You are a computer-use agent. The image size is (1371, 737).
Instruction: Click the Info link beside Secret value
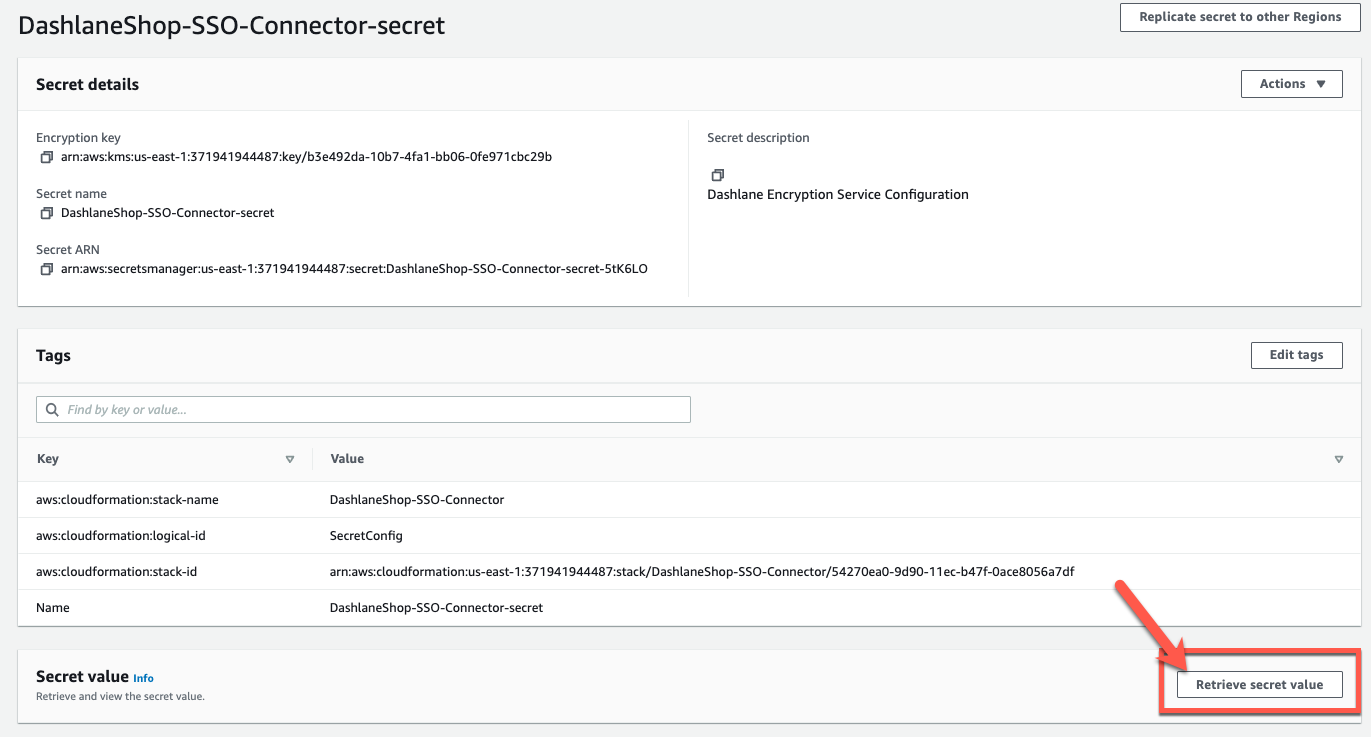point(143,678)
